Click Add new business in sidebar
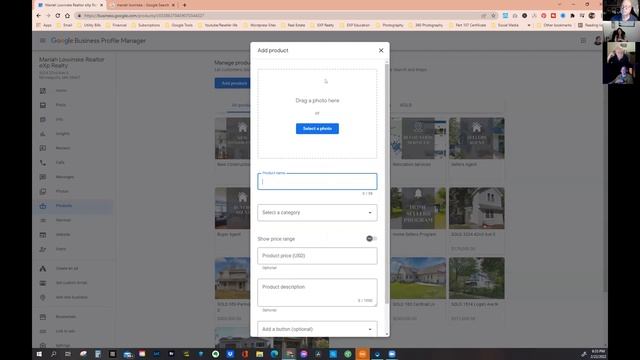Screen dimensions: 640x360 coord(72,298)
